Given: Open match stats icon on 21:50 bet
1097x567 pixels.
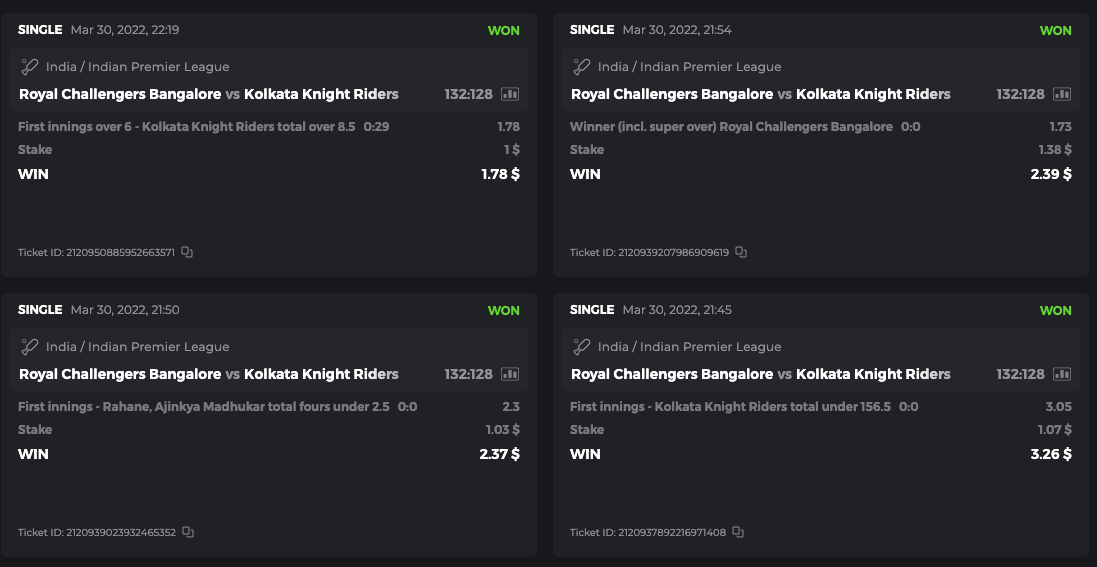Looking at the screenshot, I should click(x=510, y=374).
